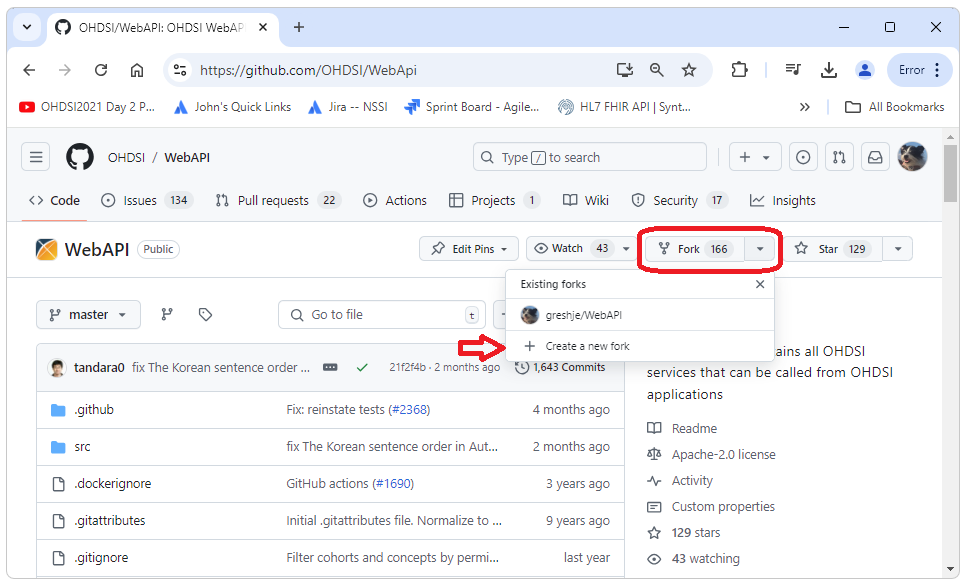Show the commit message ellipsis details
Image resolution: width=966 pixels, height=584 pixels.
[330, 367]
